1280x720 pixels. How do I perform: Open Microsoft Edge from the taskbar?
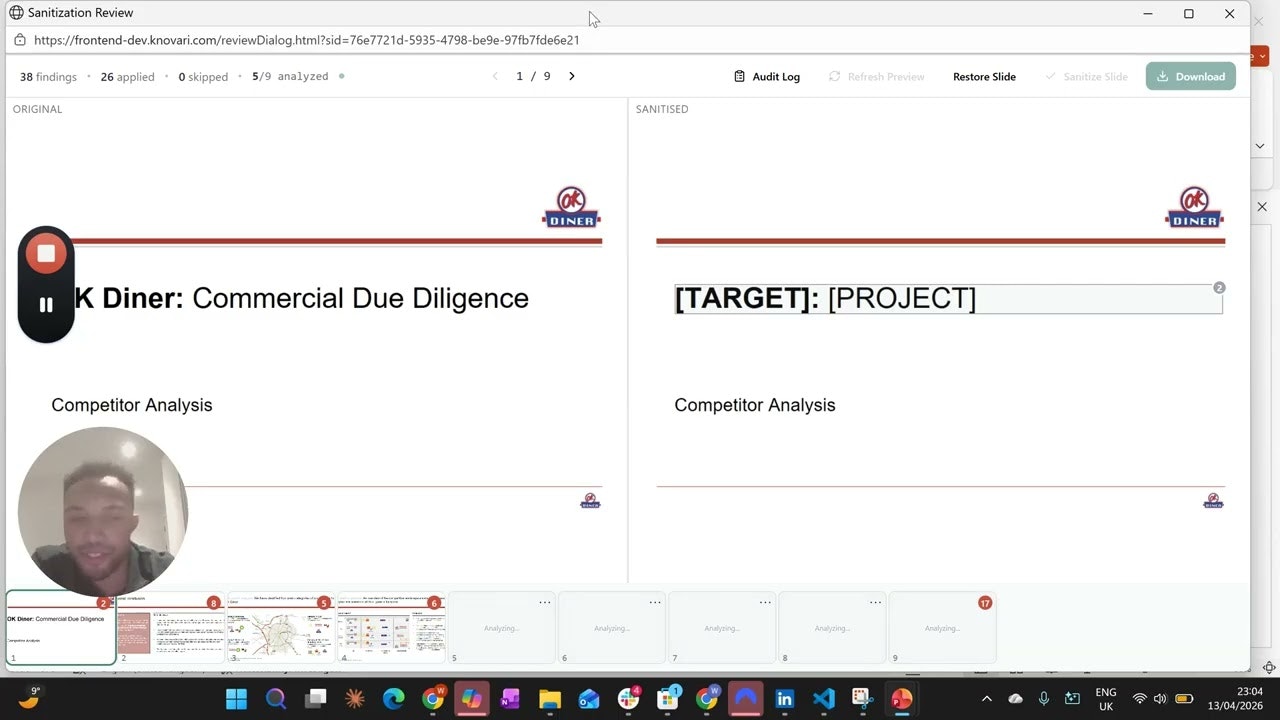point(394,698)
